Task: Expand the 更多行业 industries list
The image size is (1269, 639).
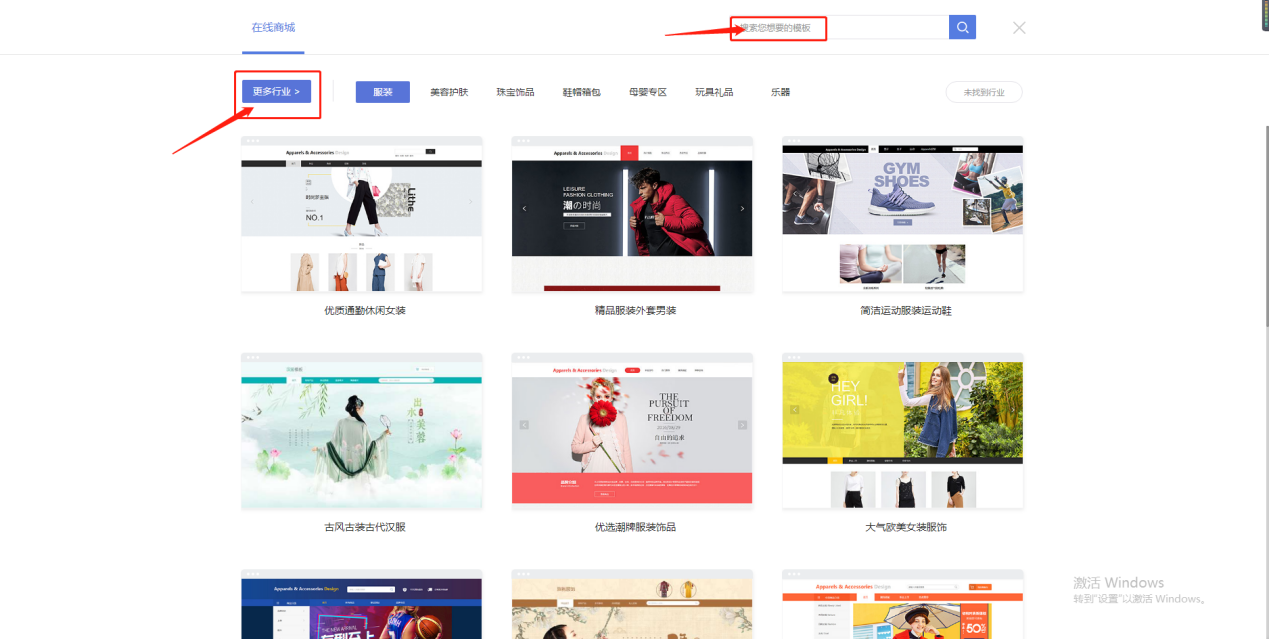Action: (x=276, y=92)
